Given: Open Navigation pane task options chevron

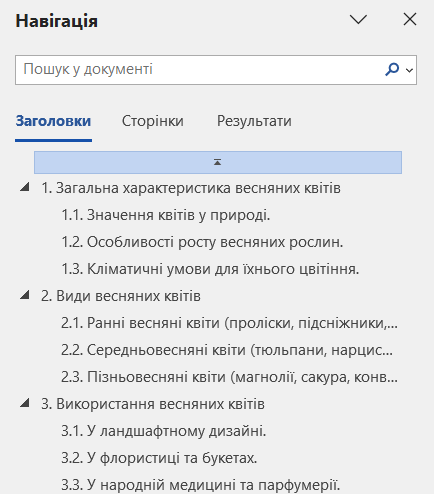Looking at the screenshot, I should 358,19.
